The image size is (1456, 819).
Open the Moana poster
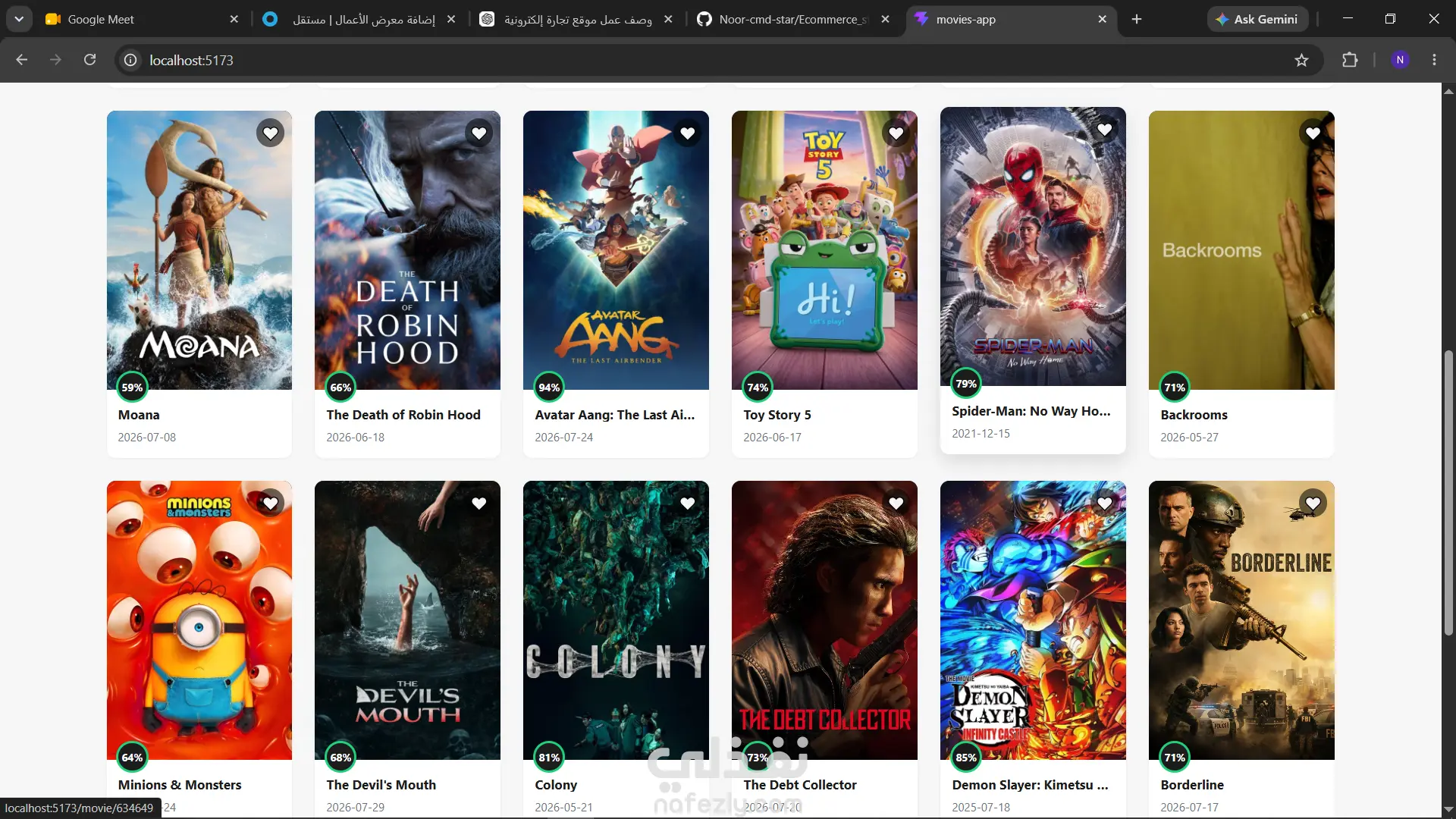(199, 250)
